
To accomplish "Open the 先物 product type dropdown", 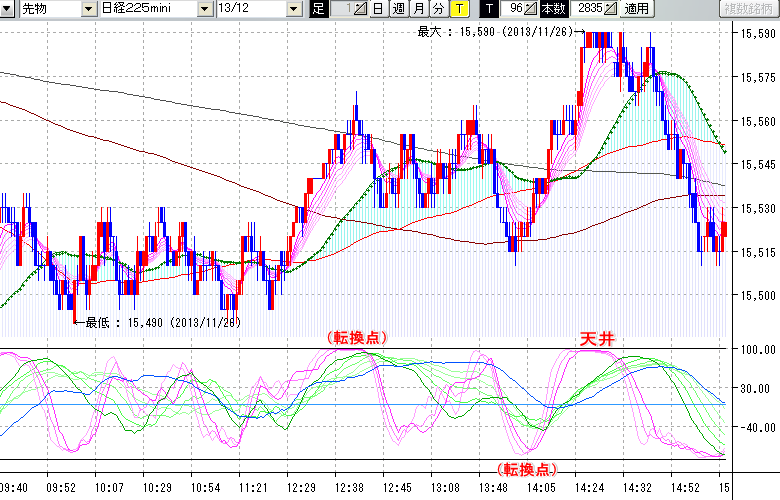I will [89, 9].
